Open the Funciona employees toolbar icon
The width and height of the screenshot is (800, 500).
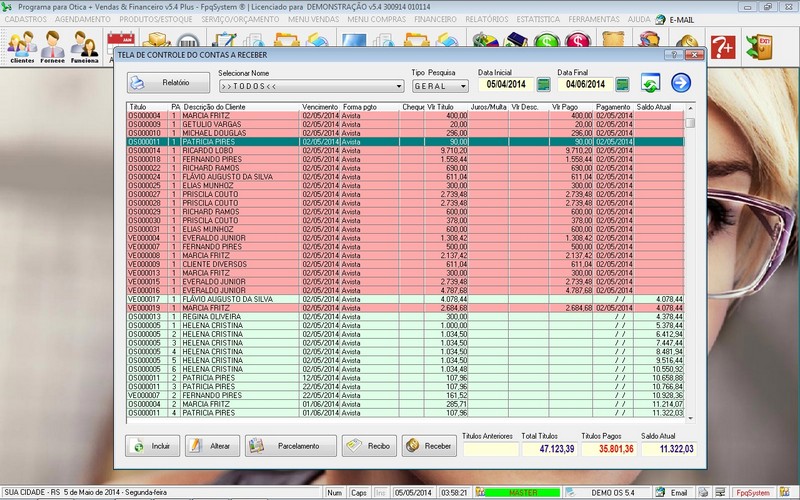[x=86, y=46]
